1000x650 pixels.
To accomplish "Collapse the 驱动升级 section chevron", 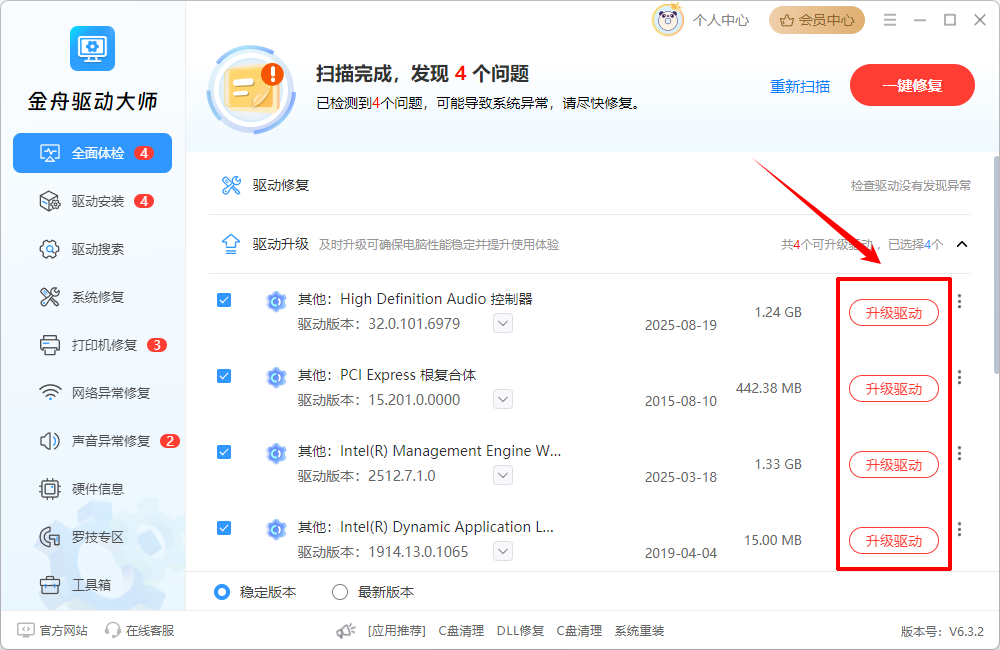I will tap(962, 244).
